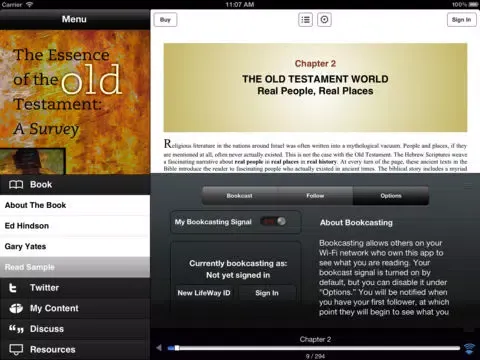Tap the carrier Wi-Fi status icon
The height and width of the screenshot is (360, 480).
30,5
